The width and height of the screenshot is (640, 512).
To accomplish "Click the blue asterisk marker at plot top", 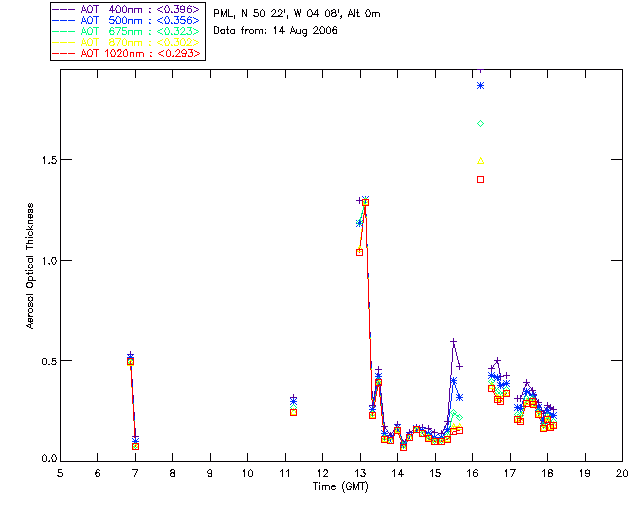I will pos(481,86).
